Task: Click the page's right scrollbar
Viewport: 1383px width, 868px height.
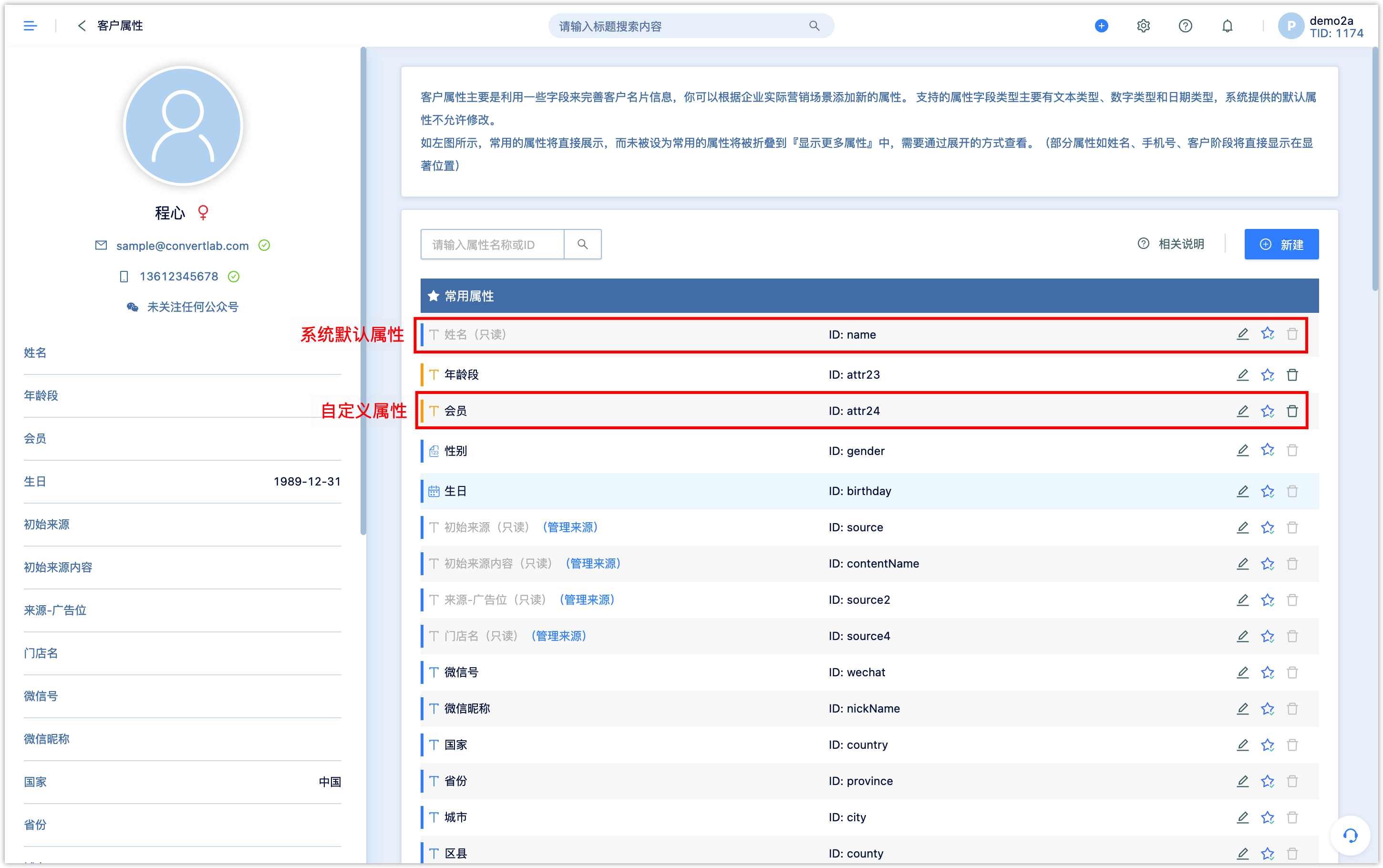Action: pyautogui.click(x=1374, y=170)
